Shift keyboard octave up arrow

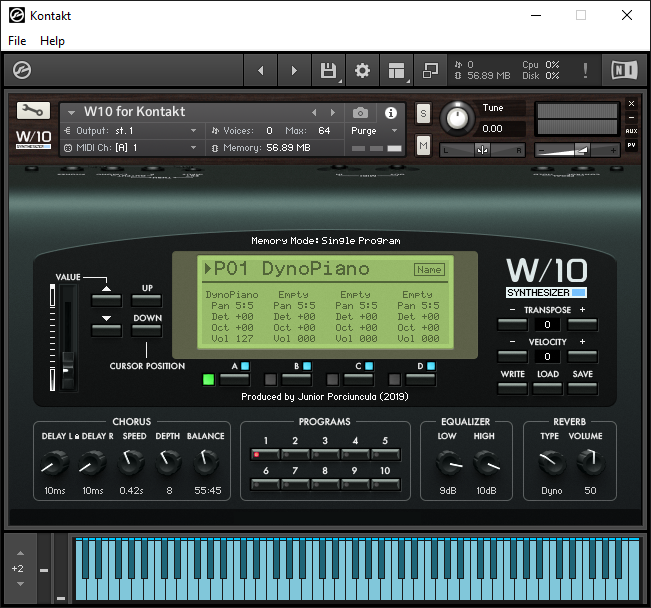pos(20,554)
